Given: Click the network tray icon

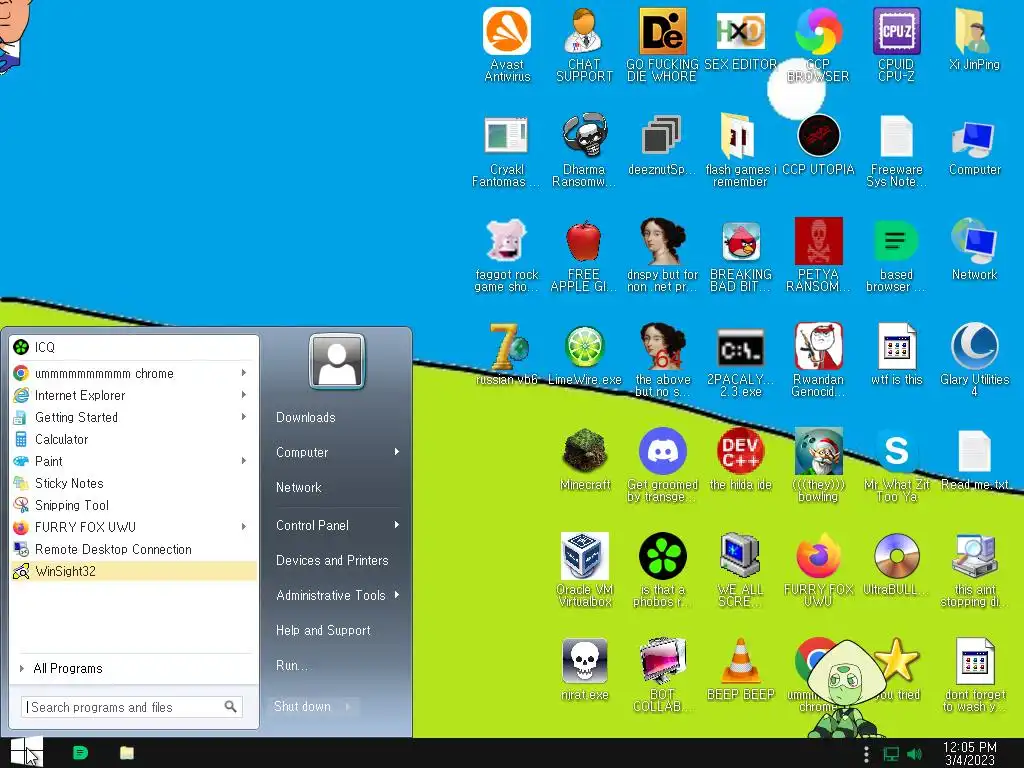Looking at the screenshot, I should (x=891, y=754).
